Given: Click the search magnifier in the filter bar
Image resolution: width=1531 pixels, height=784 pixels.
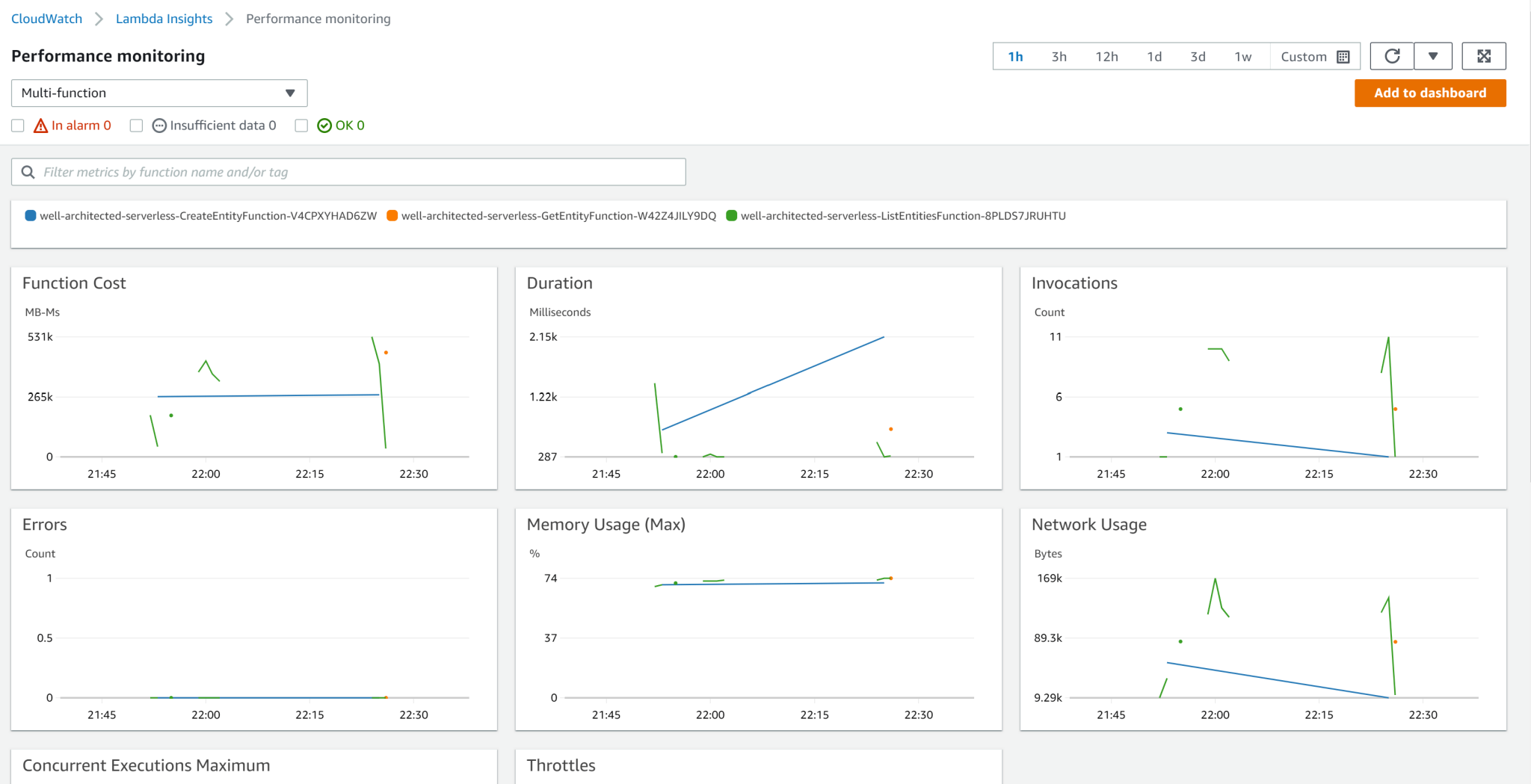Looking at the screenshot, I should click(28, 172).
